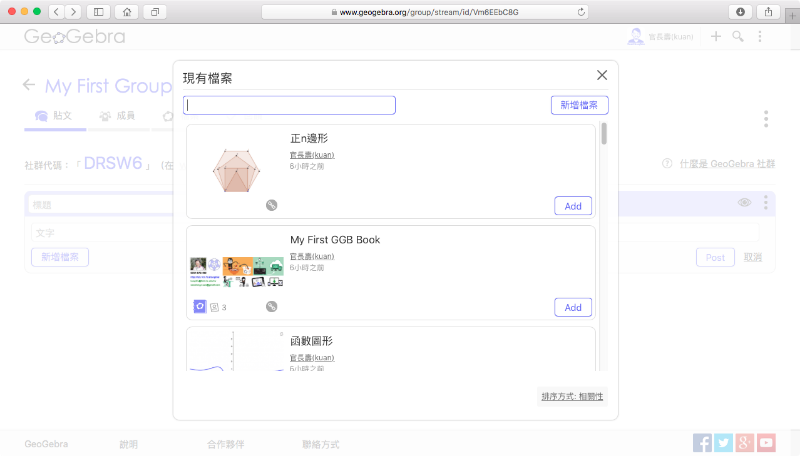This screenshot has height=456, width=800.
Task: Open the 函數圖形 title
Action: pos(311,341)
